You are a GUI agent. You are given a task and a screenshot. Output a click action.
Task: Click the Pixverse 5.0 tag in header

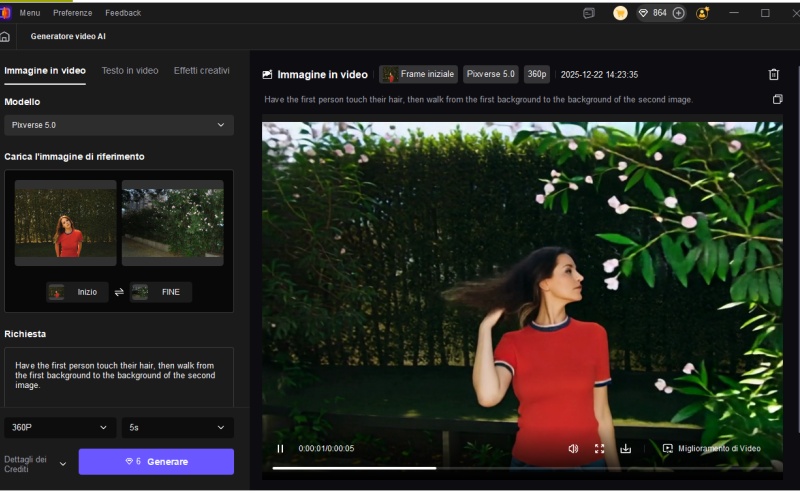[x=491, y=75]
